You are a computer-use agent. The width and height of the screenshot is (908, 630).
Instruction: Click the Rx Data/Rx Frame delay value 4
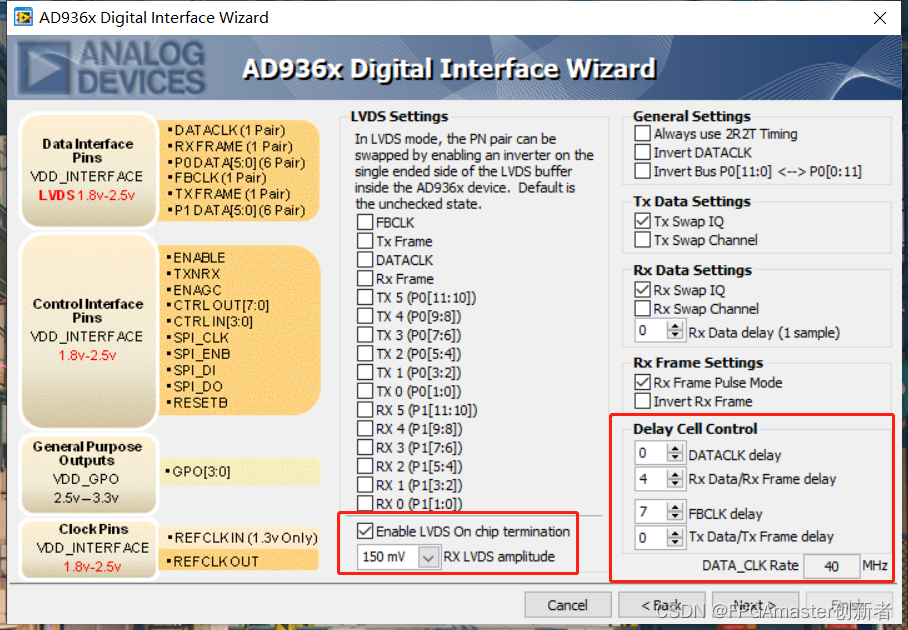click(x=651, y=478)
